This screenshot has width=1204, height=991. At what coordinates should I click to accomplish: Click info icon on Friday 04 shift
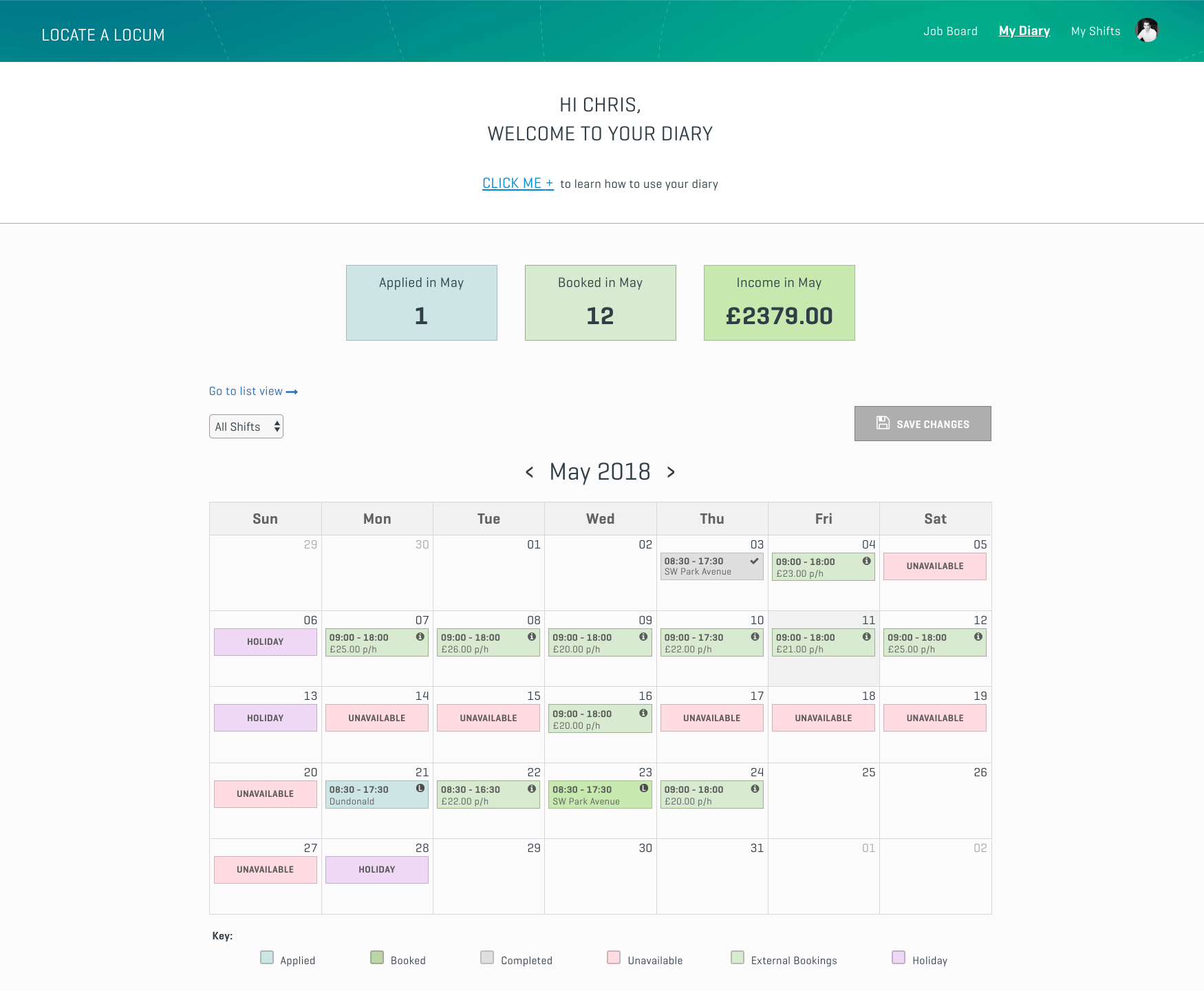866,561
